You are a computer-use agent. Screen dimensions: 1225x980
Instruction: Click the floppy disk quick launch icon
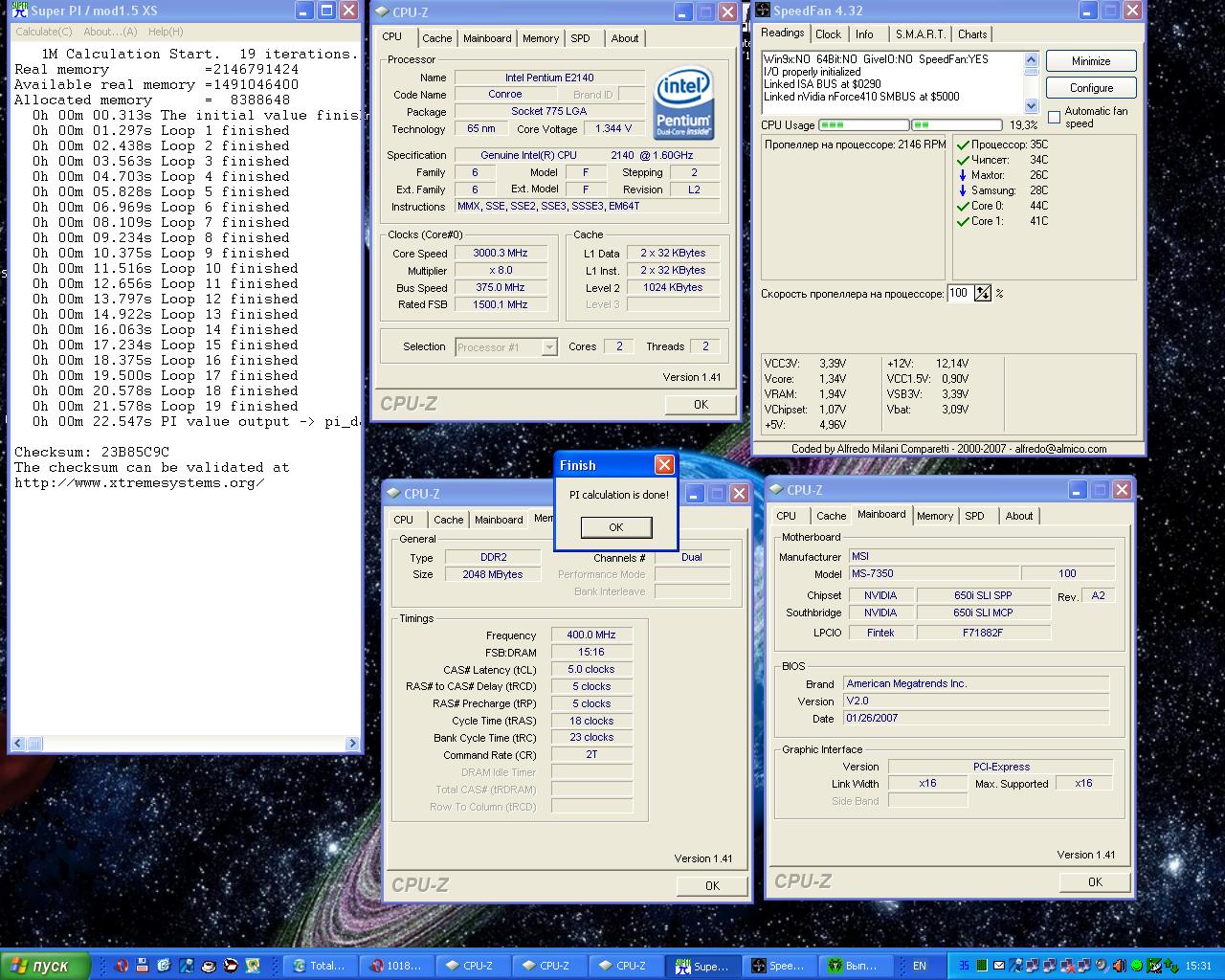(x=142, y=966)
